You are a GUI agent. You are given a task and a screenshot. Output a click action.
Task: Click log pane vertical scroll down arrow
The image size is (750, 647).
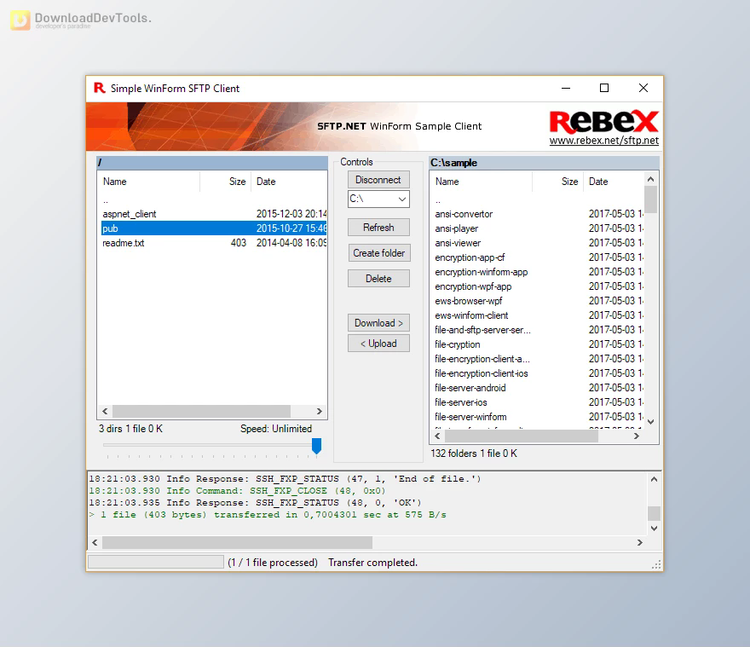(654, 528)
